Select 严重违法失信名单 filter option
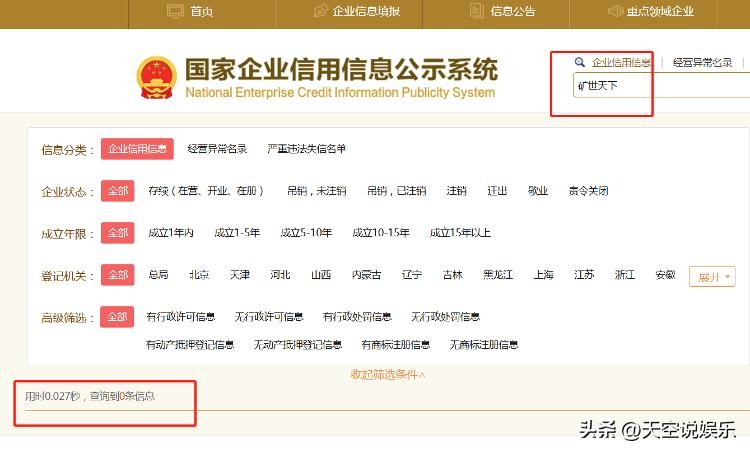Screen dimensions: 750x453 [306, 149]
